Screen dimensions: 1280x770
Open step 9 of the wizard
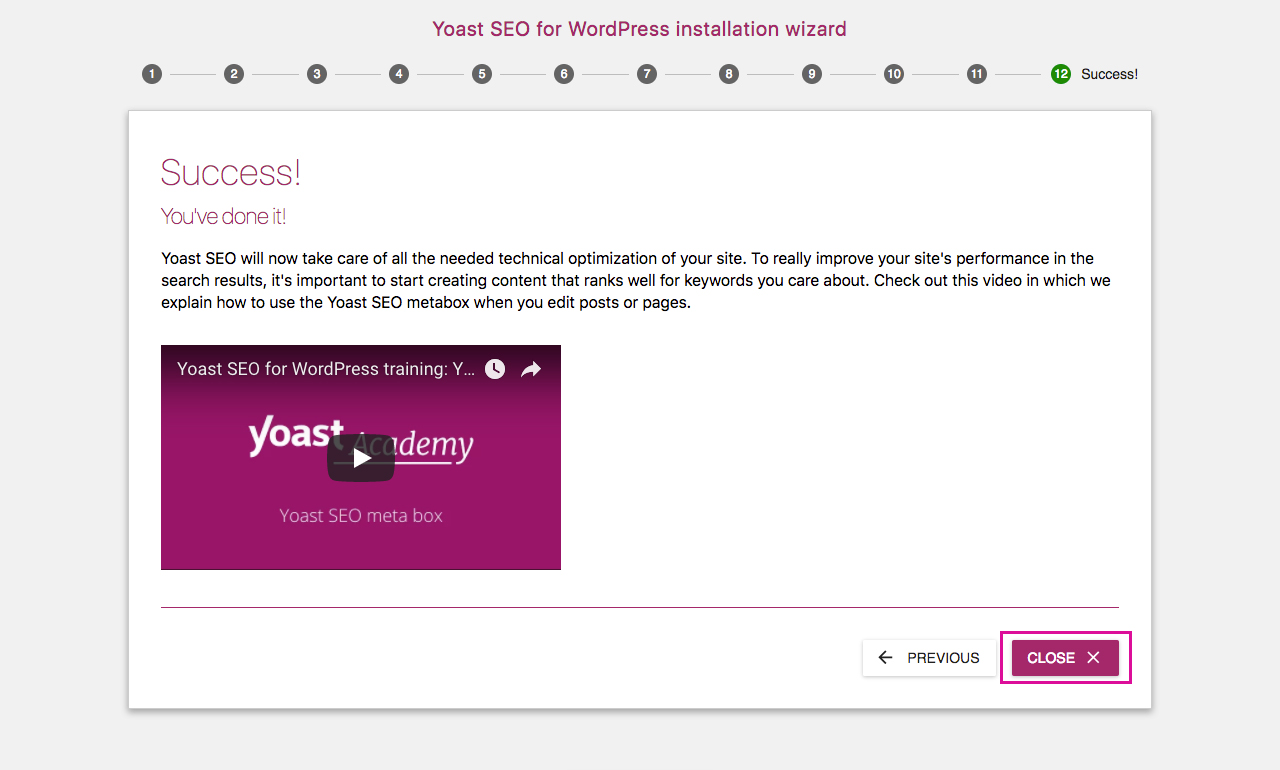tap(812, 74)
